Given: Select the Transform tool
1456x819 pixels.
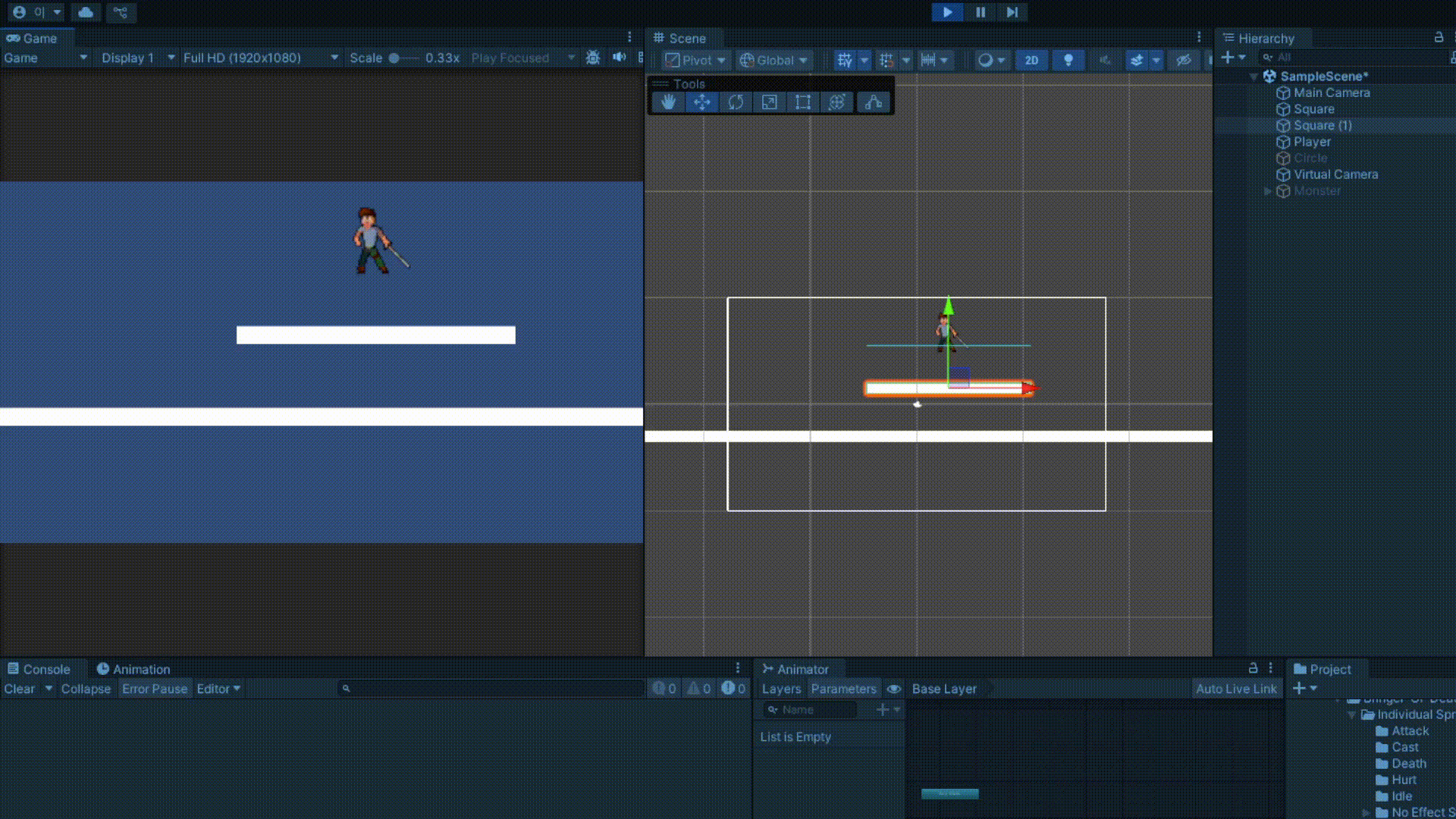Looking at the screenshot, I should pos(836,102).
